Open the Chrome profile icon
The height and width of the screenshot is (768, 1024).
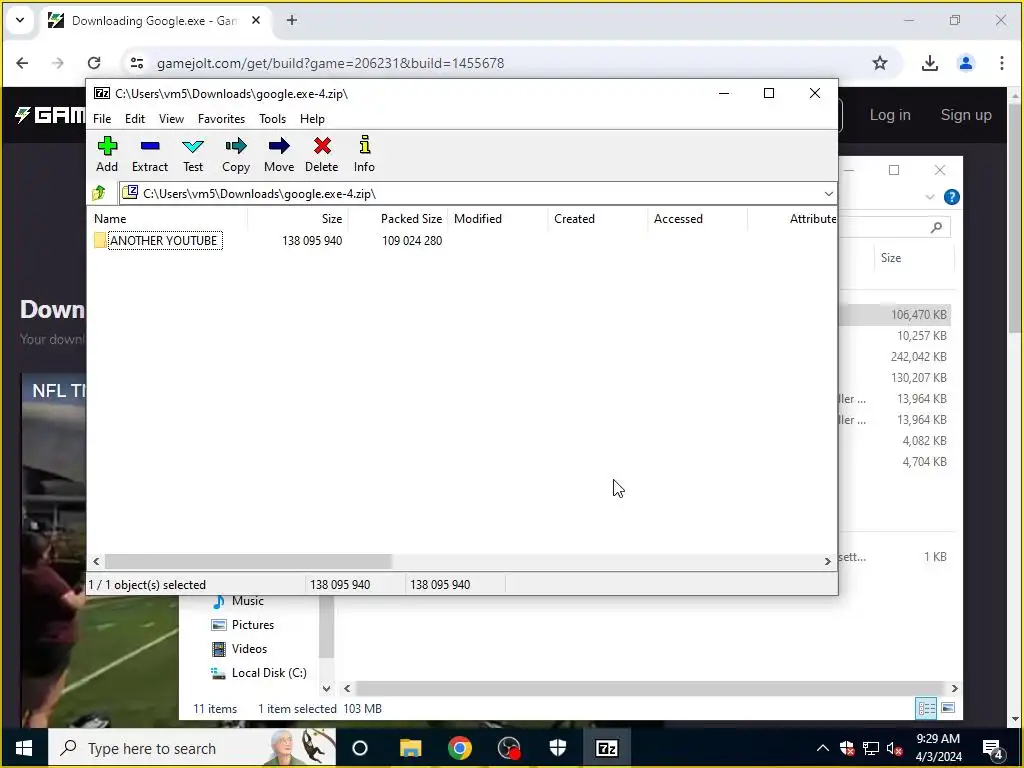[x=965, y=63]
